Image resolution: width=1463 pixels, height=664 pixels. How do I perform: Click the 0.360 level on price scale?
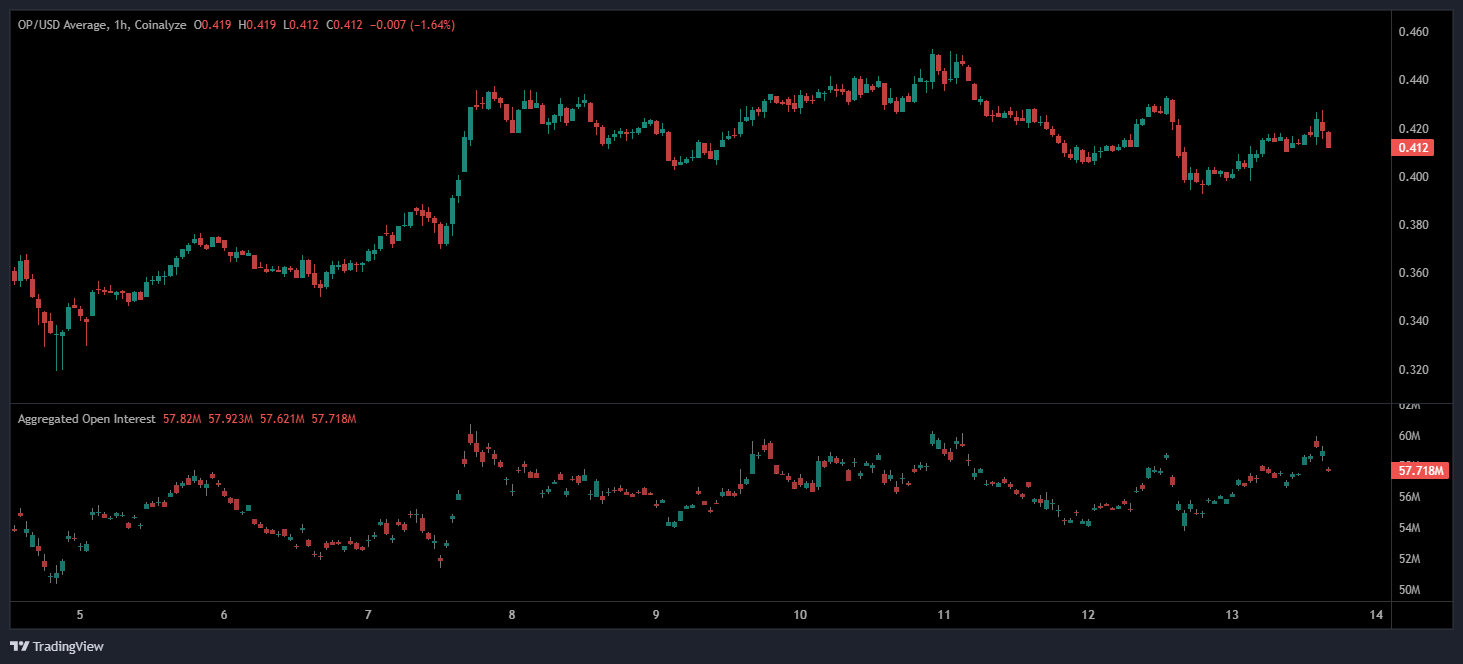pos(1412,273)
